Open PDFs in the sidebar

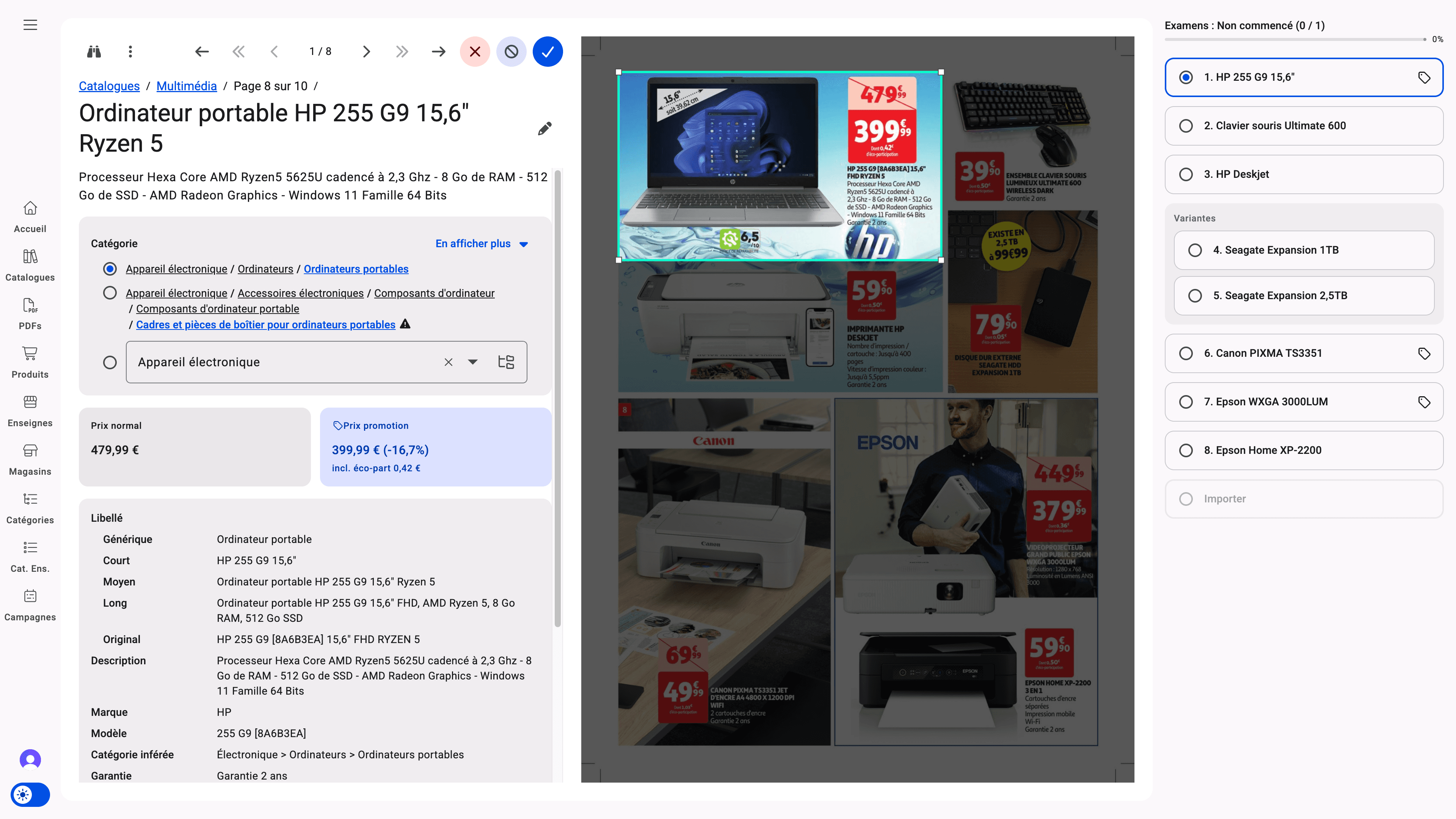pos(30,314)
